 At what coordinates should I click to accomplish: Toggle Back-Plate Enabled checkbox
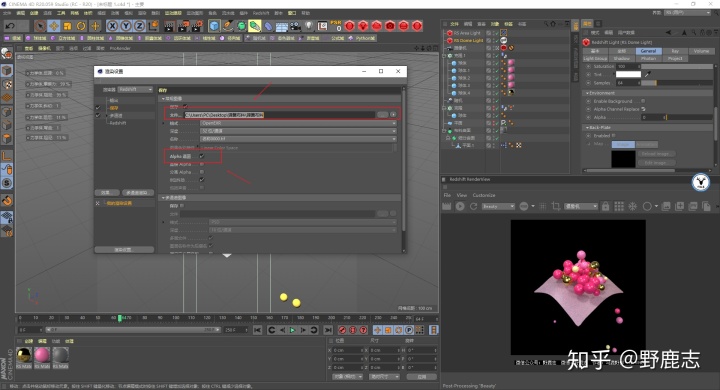pyautogui.click(x=613, y=136)
